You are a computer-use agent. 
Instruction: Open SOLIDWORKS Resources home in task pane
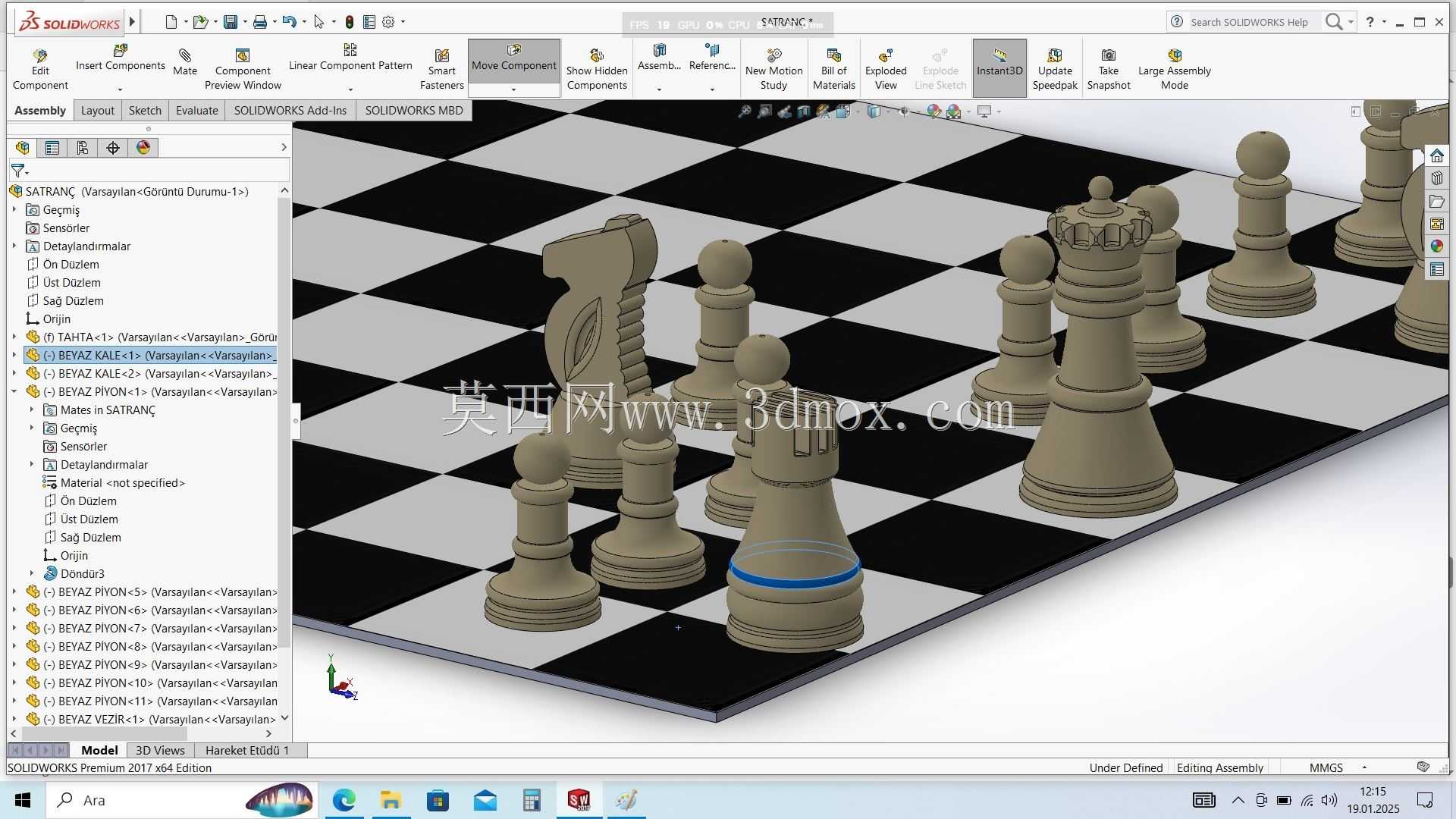pyautogui.click(x=1436, y=156)
